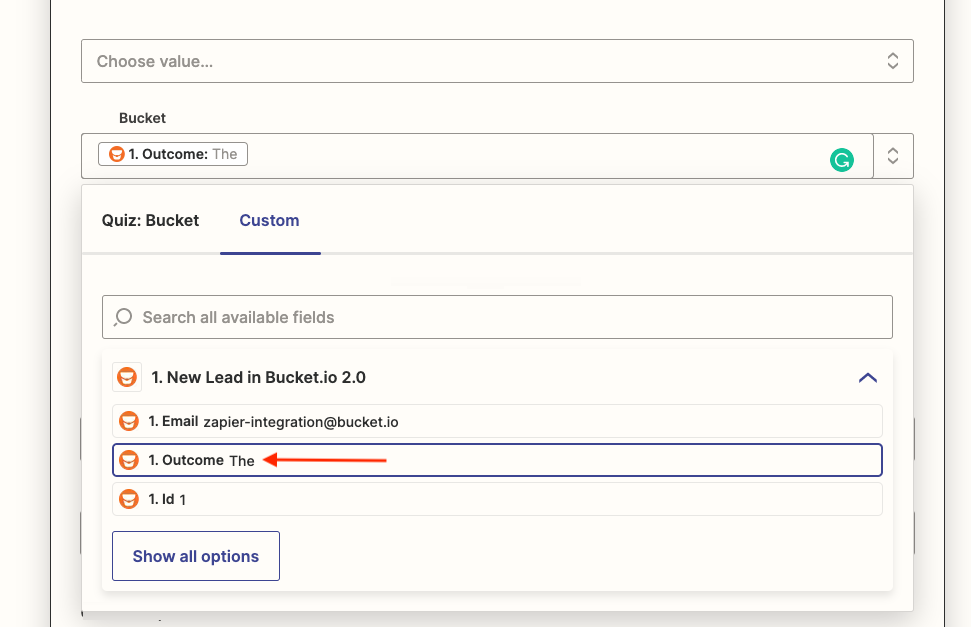
Task: Click the Bucket.io icon on Id row
Action: click(x=128, y=499)
